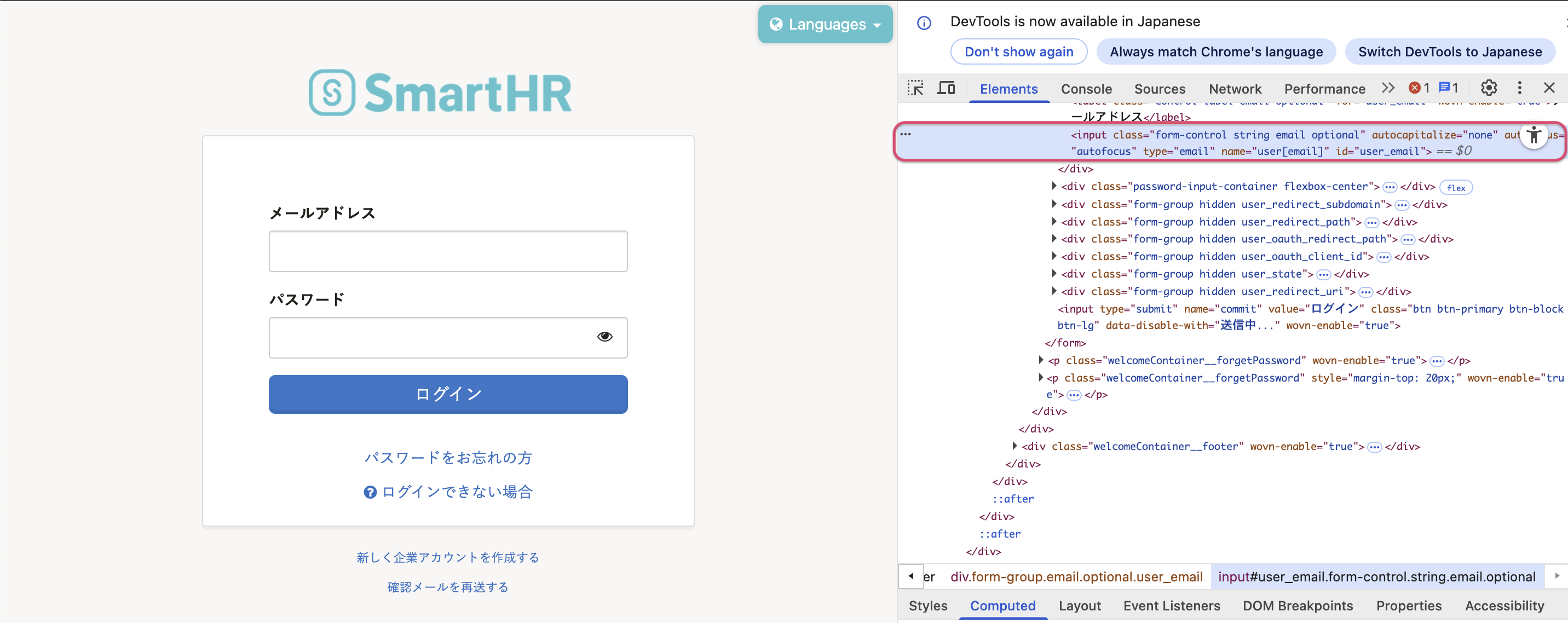Open DevTools three-dot customize menu
Viewport: 1568px width, 623px height.
pyautogui.click(x=1519, y=88)
